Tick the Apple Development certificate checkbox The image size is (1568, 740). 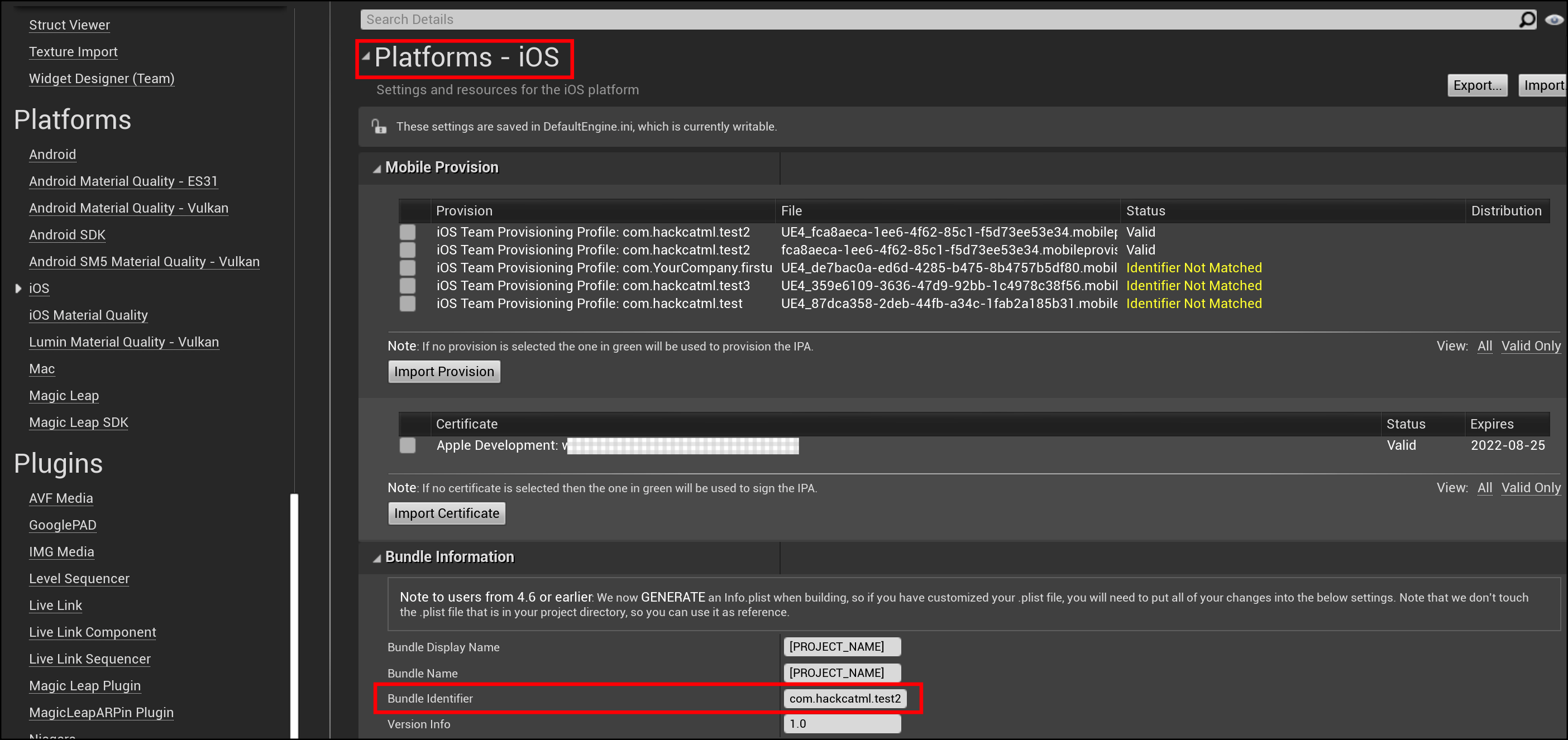pos(407,445)
